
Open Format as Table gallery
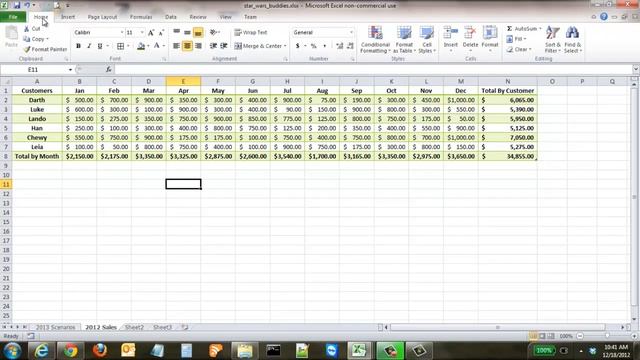[404, 39]
